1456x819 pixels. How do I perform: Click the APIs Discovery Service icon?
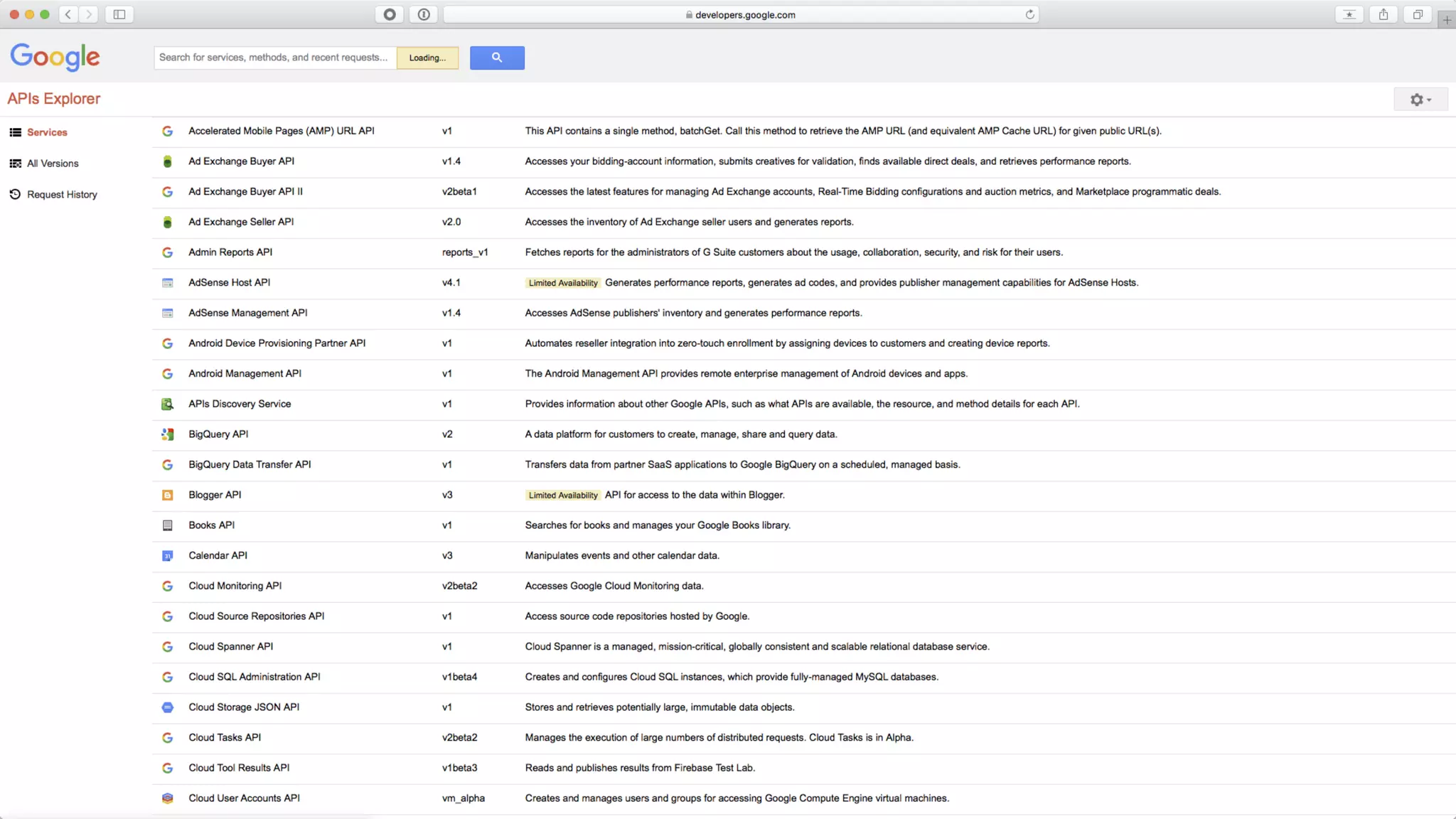pos(168,404)
